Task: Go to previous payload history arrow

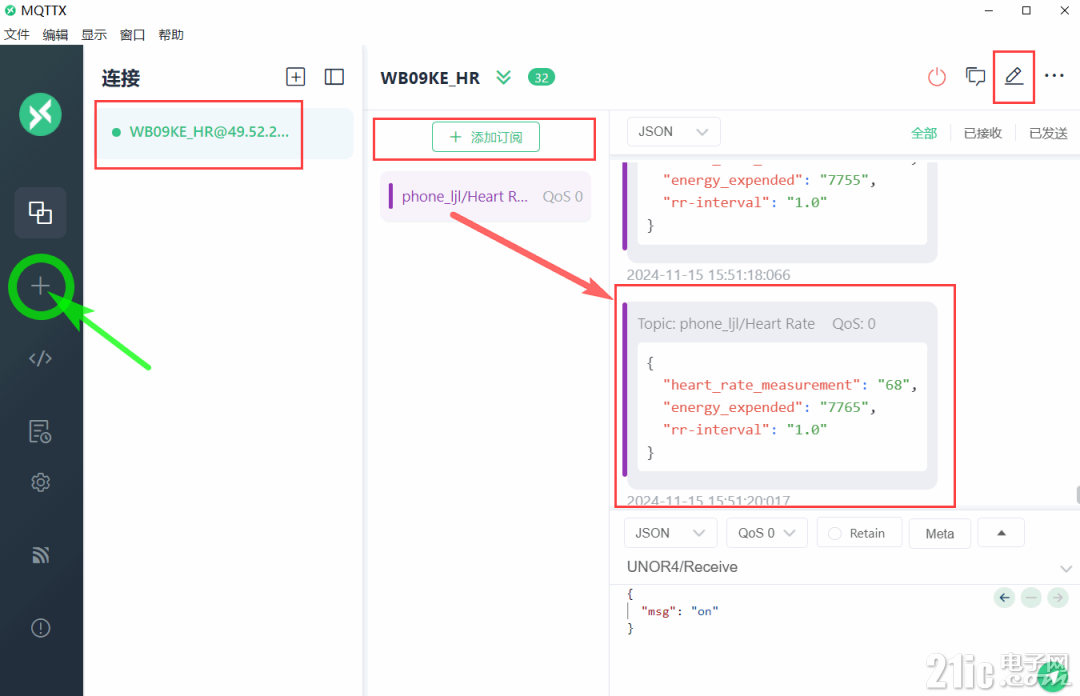Action: [1004, 597]
